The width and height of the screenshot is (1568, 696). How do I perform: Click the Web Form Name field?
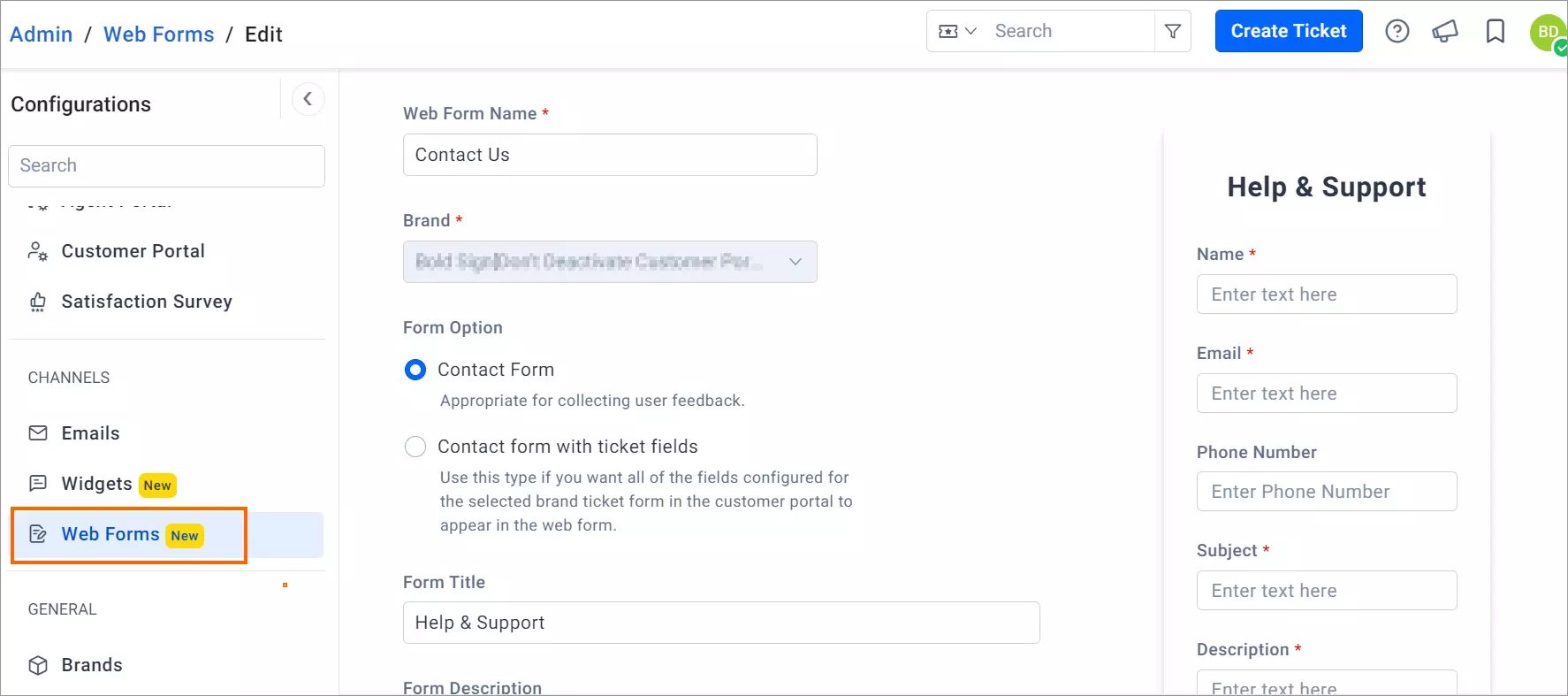click(610, 155)
